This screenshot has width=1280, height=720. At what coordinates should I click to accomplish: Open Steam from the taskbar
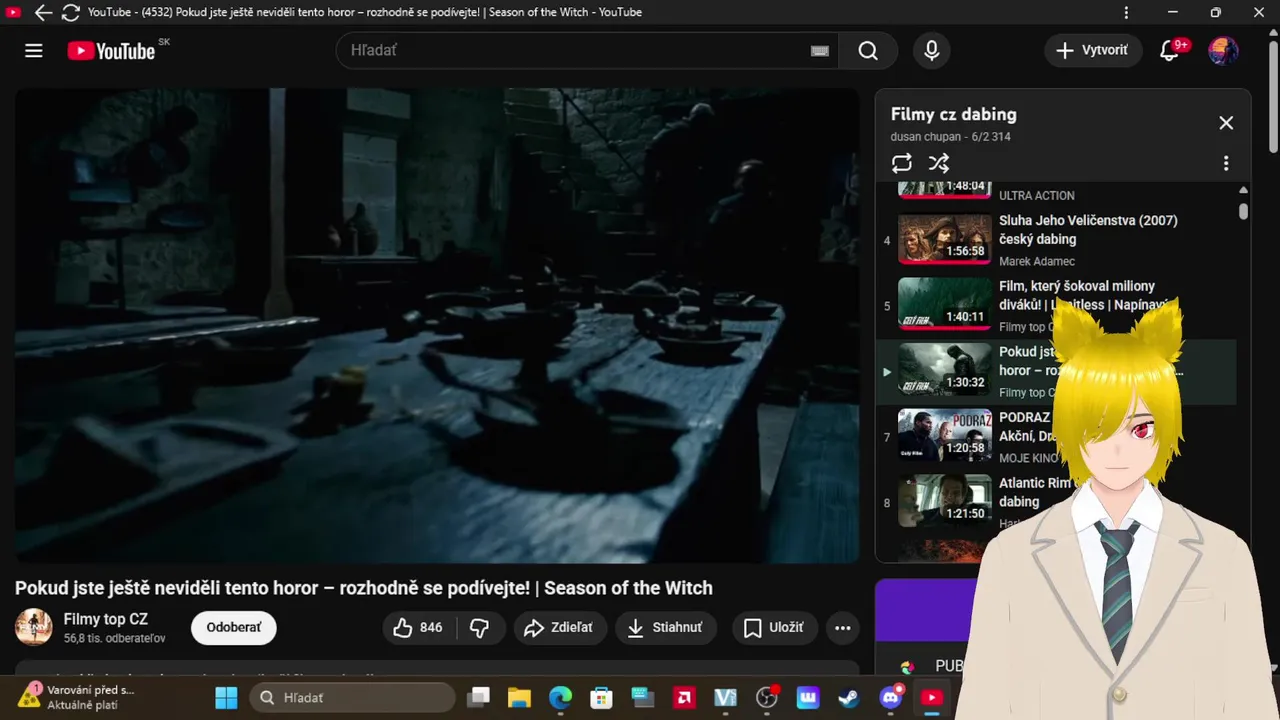point(850,698)
